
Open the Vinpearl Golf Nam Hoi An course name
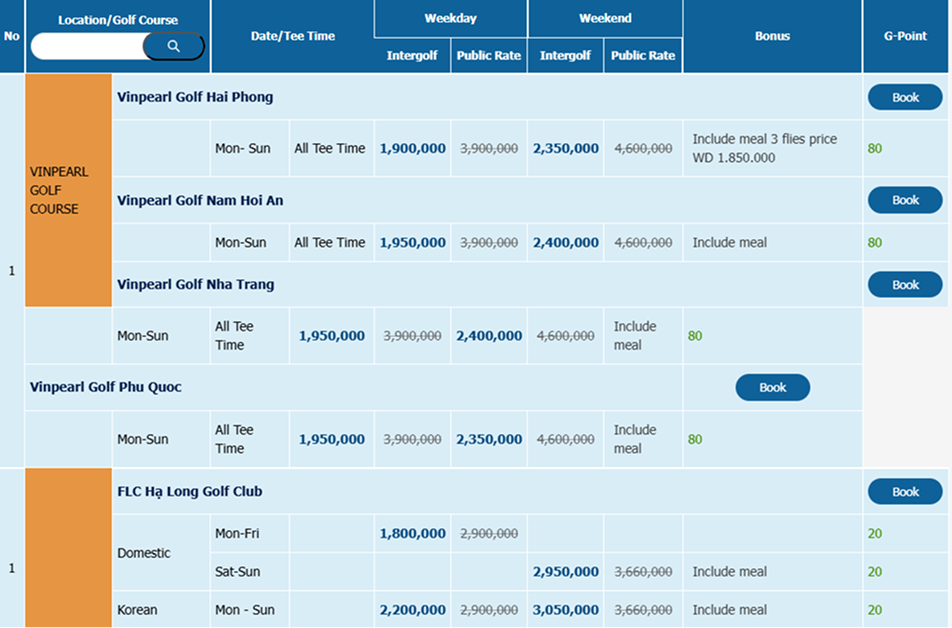200,200
